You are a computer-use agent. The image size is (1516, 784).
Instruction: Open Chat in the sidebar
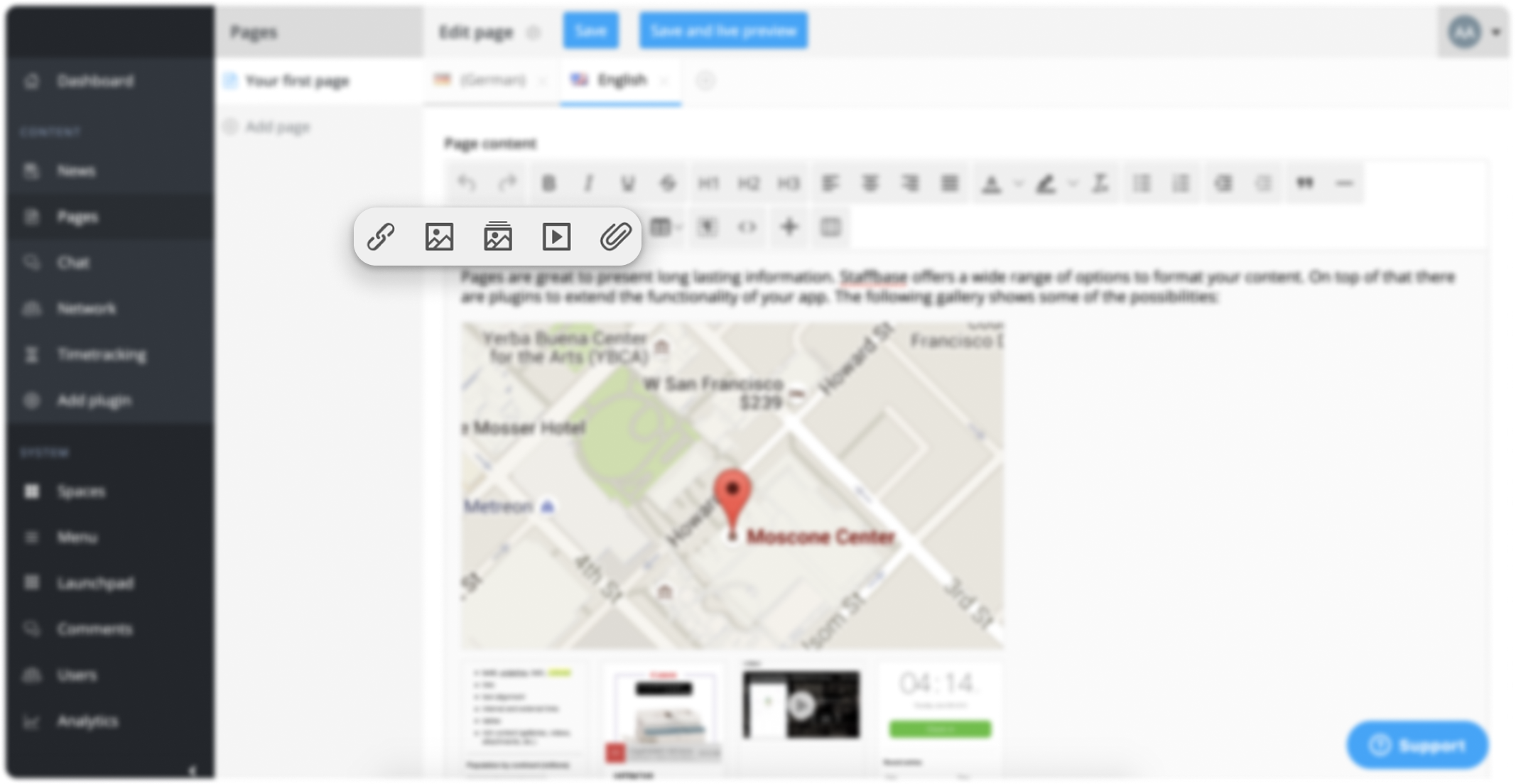(110, 263)
